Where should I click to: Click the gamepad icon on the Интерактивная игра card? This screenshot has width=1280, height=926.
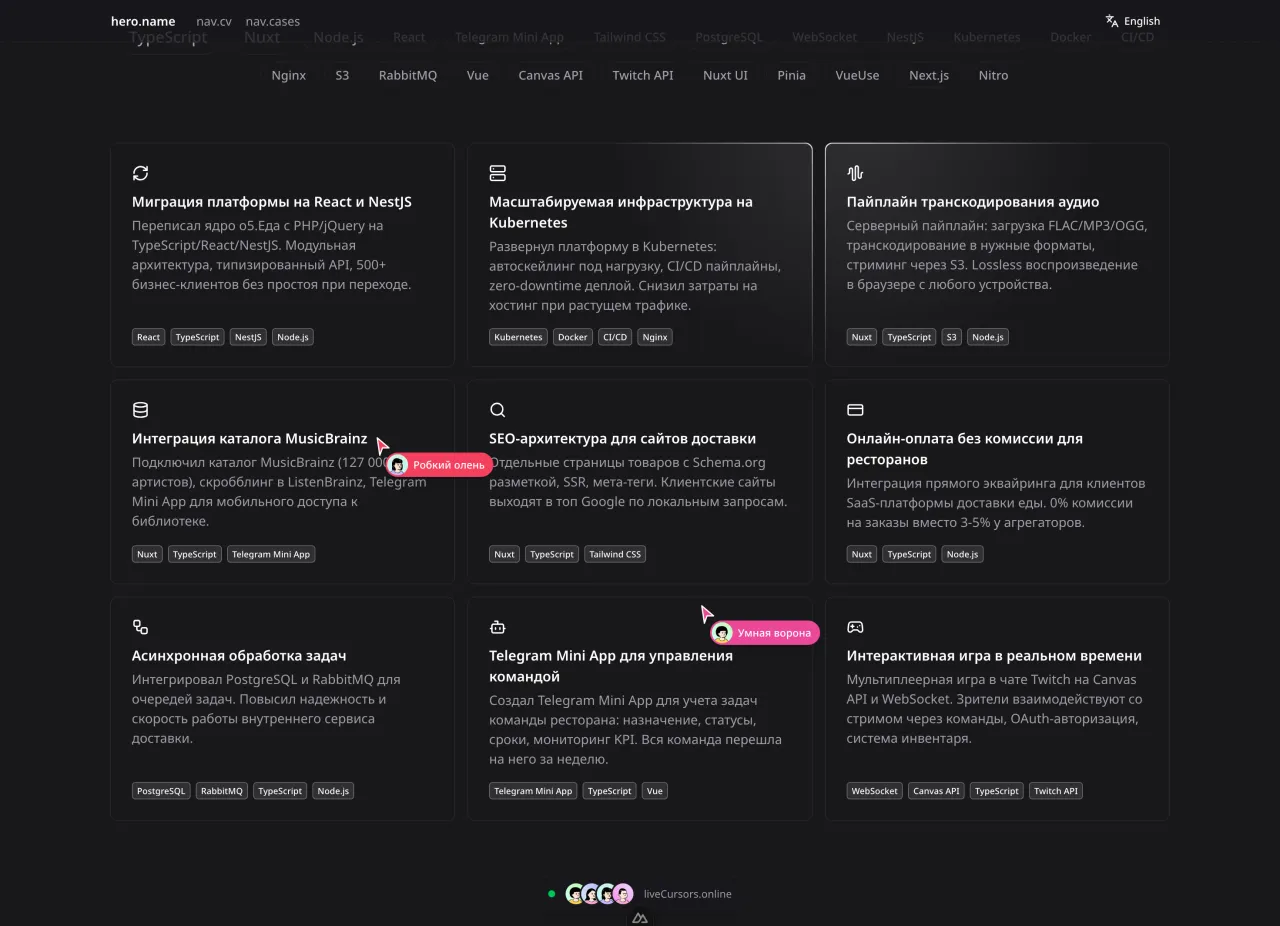point(855,627)
